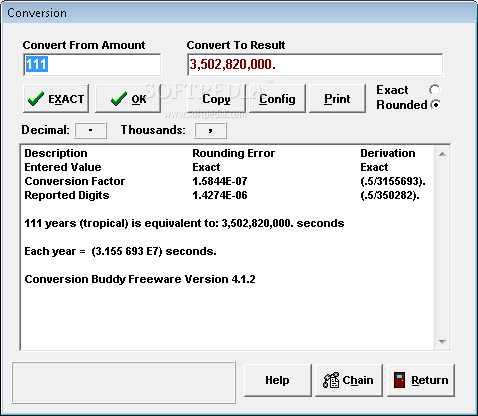Click the Thousands separator field
Viewport: 478px width, 416px height.
(x=210, y=130)
